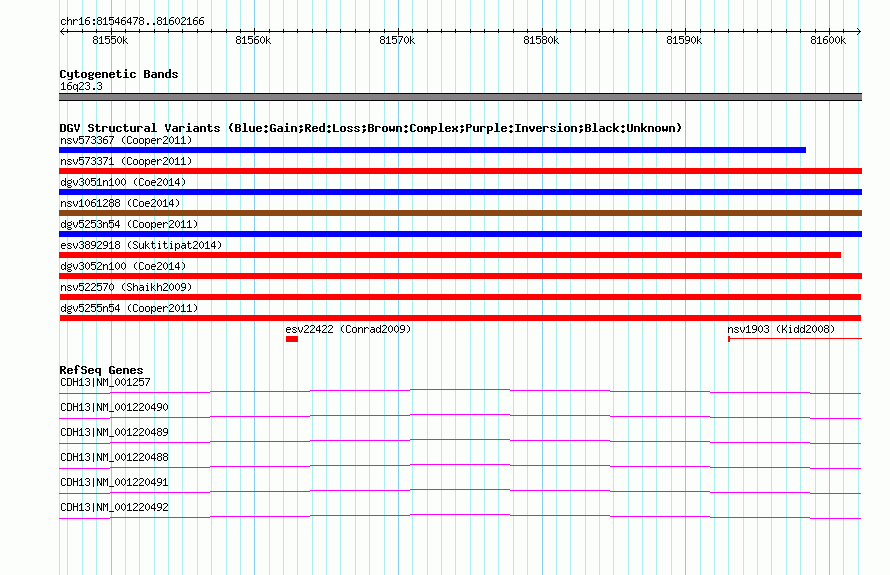Select the red nsv573371 loss variant bar
Screen dimensions: 890x575
point(460,171)
